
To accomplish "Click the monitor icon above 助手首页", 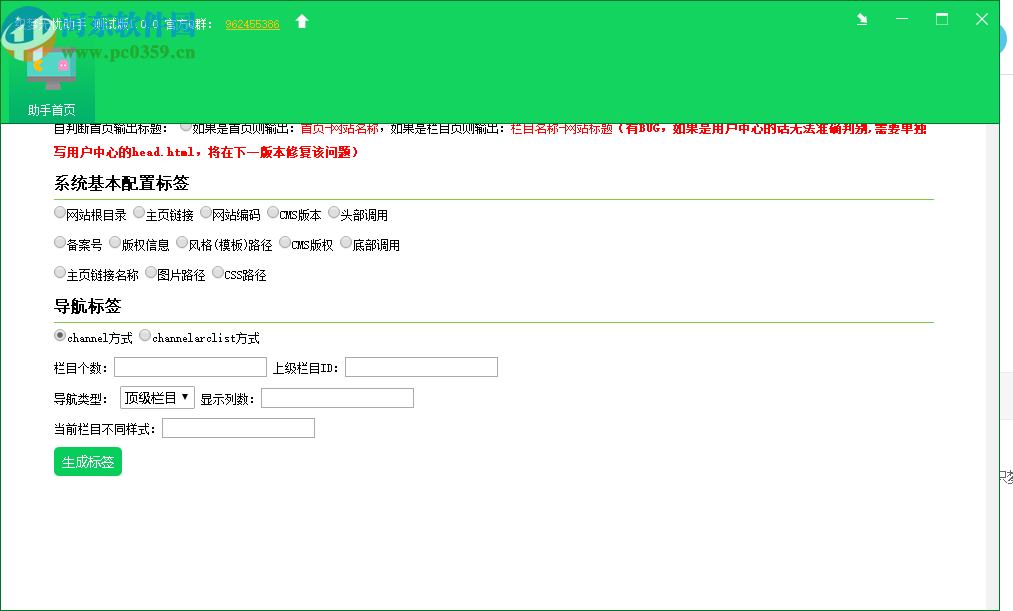I will 51,64.
